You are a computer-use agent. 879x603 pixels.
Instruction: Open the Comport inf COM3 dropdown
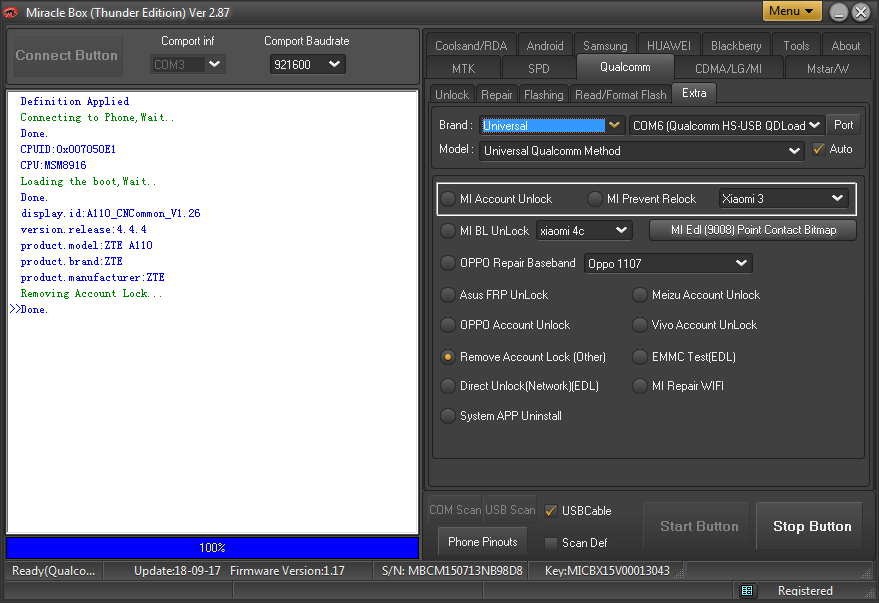188,64
